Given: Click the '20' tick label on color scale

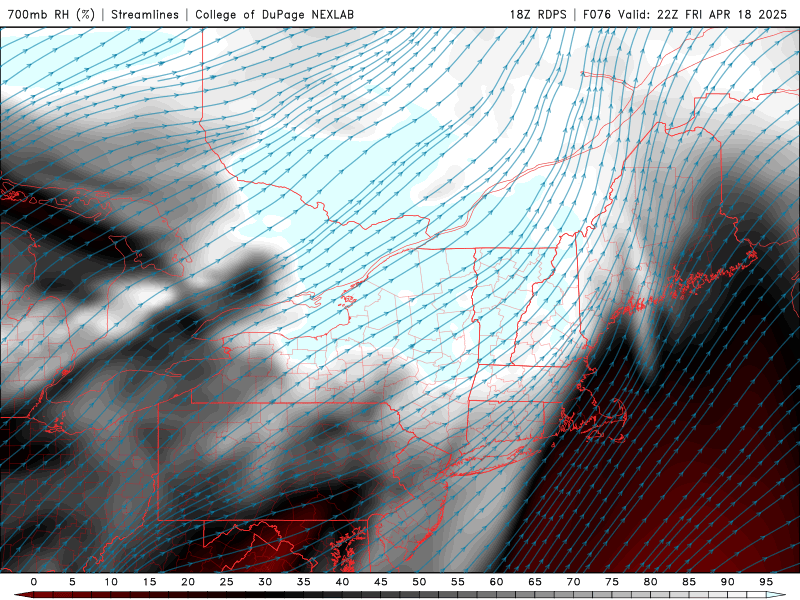Looking at the screenshot, I should [188, 582].
